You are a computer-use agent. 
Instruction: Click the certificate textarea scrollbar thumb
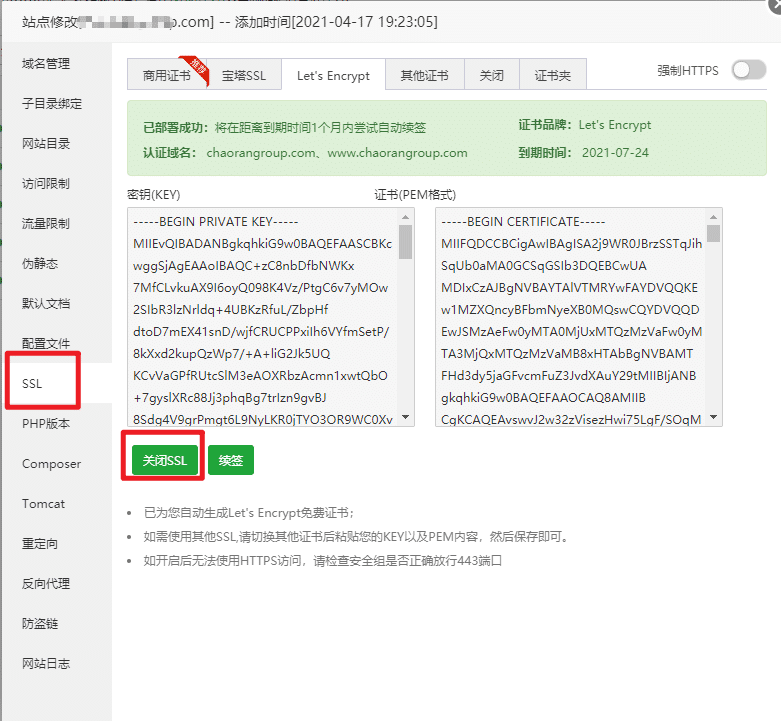click(x=713, y=234)
